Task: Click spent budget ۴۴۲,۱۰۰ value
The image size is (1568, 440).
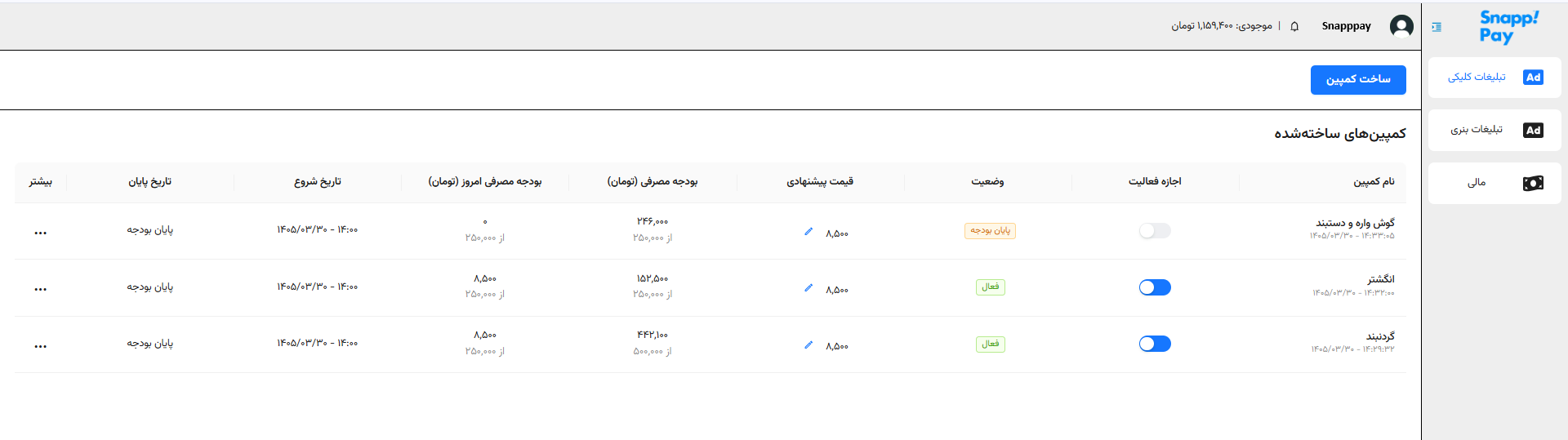Action: point(653,335)
